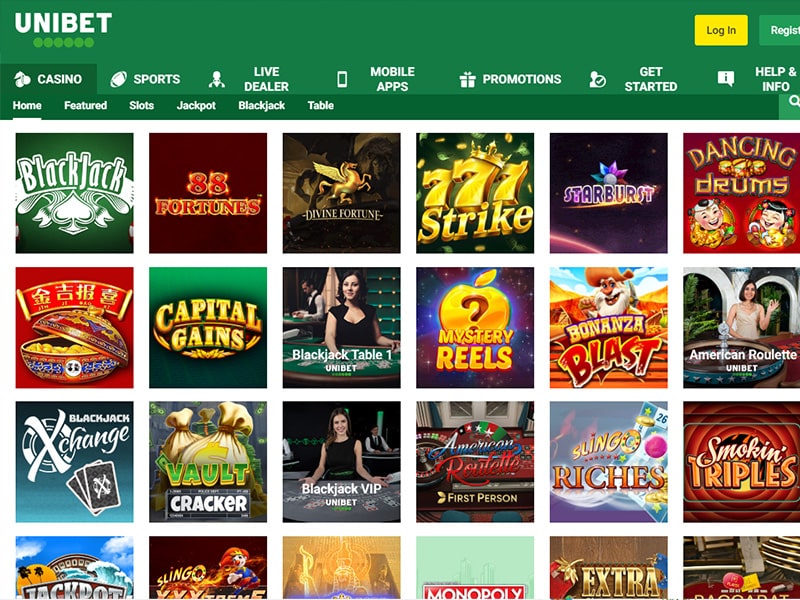Click the Live Dealer person icon

pyautogui.click(x=216, y=79)
